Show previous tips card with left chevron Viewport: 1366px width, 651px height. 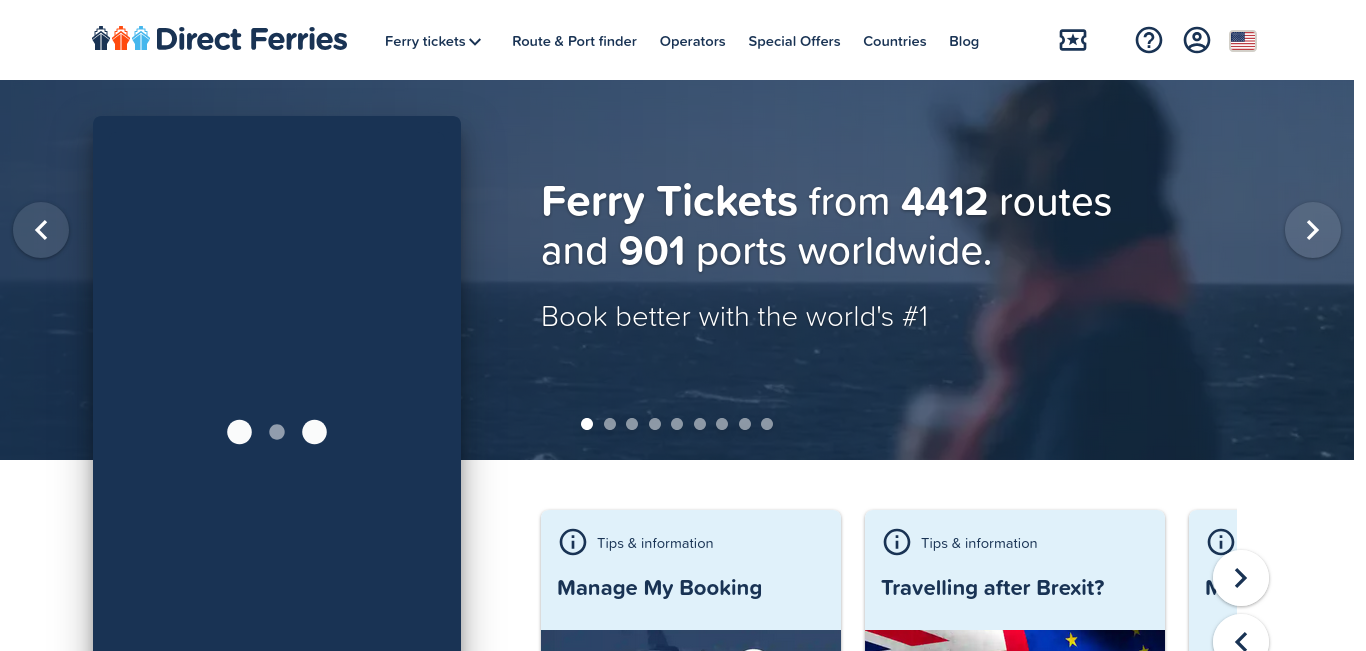(x=1241, y=639)
